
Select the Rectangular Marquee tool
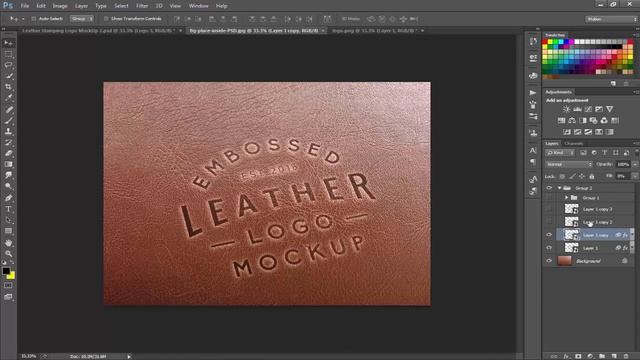[8, 54]
